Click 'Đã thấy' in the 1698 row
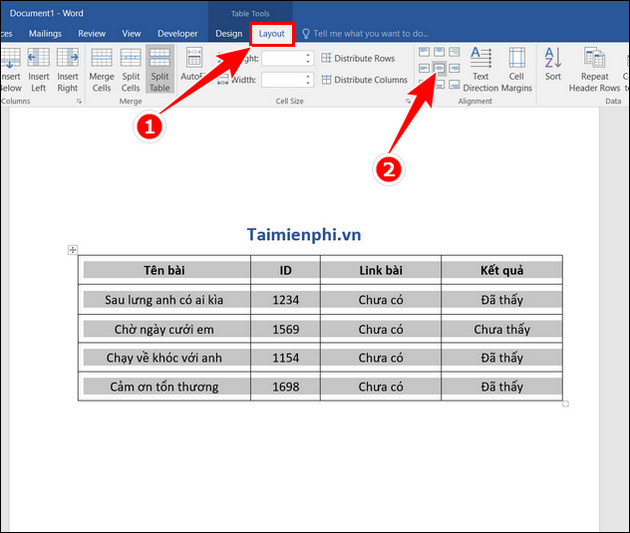This screenshot has width=630, height=533. (x=502, y=386)
